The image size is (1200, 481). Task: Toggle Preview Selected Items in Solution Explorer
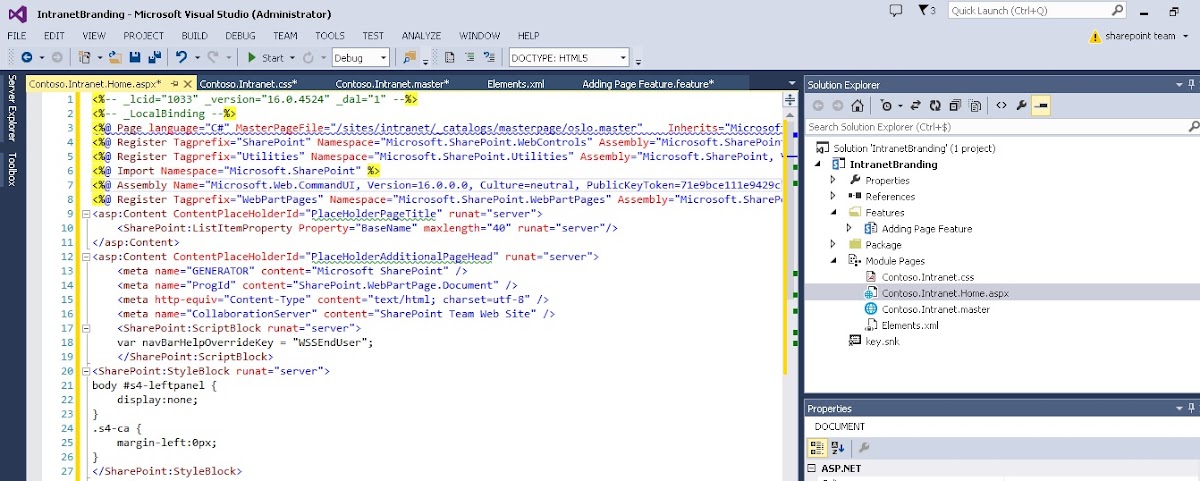click(1040, 105)
